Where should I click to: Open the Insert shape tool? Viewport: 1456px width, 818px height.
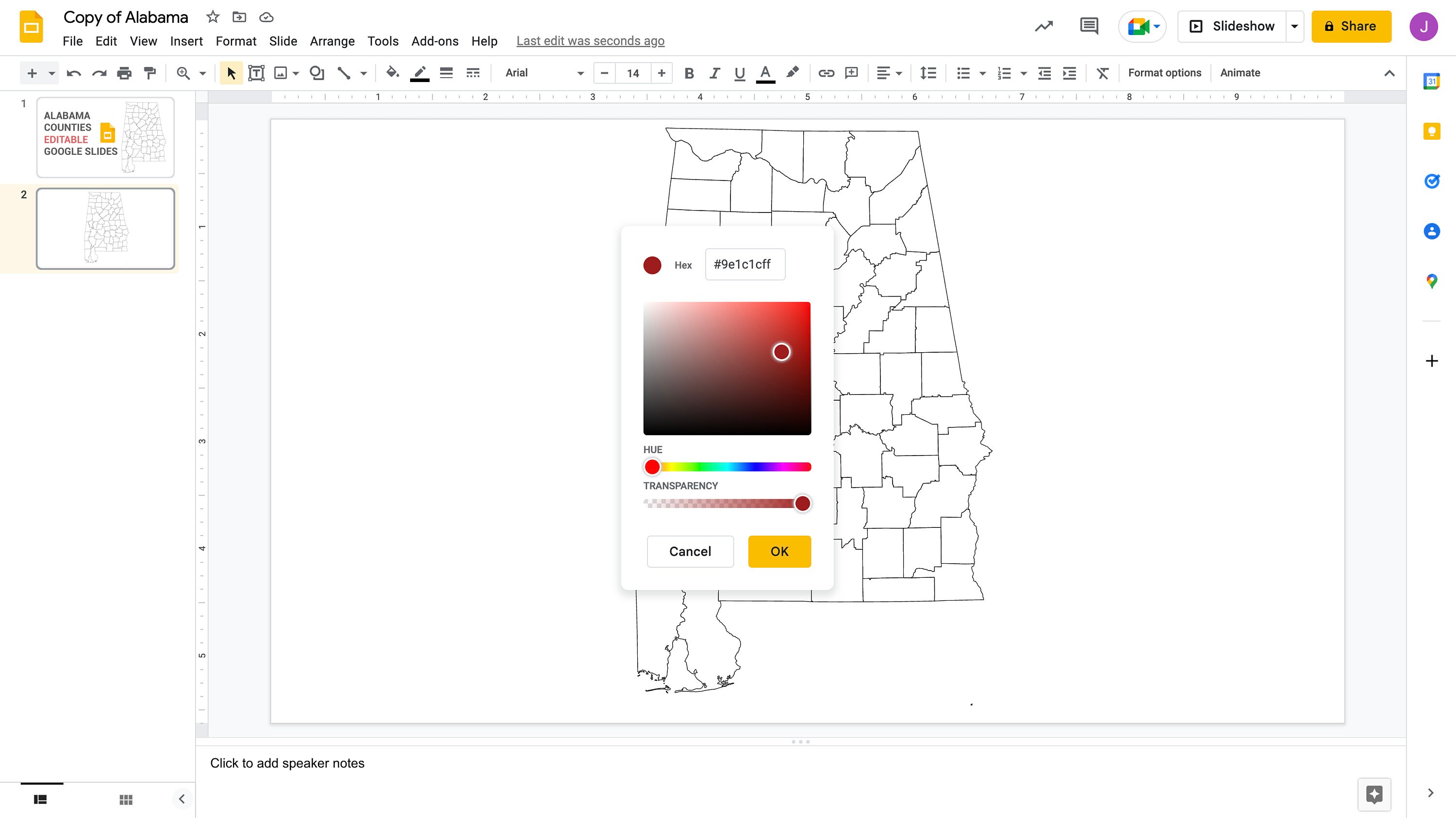pos(316,73)
